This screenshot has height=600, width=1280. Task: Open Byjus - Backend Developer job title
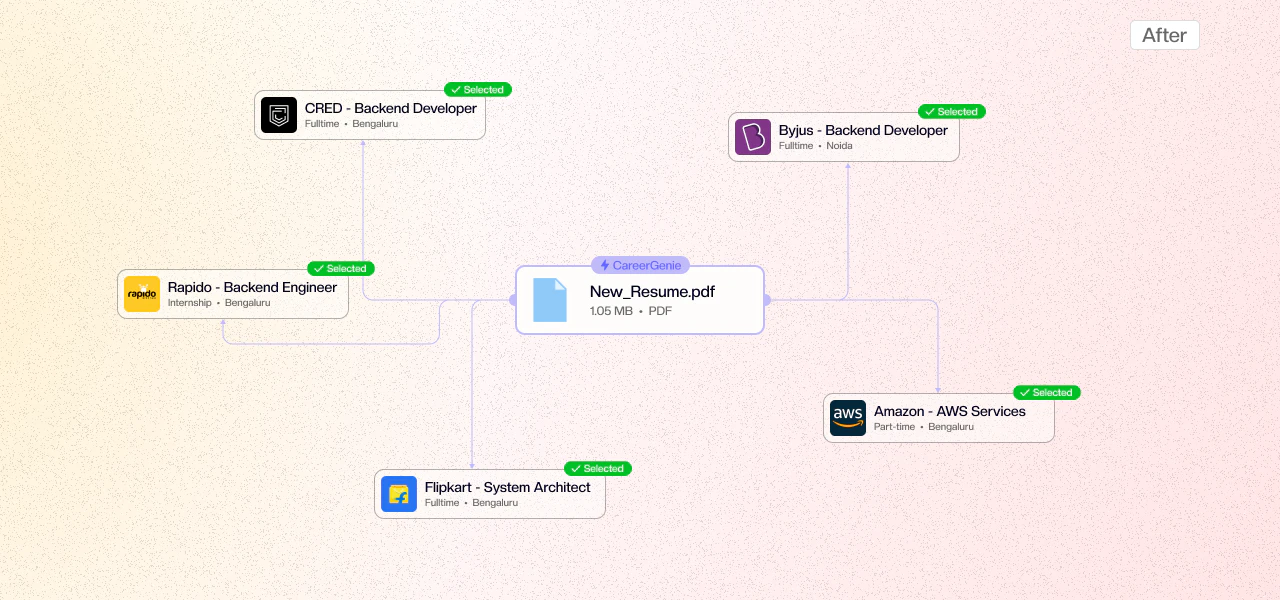pyautogui.click(x=863, y=130)
